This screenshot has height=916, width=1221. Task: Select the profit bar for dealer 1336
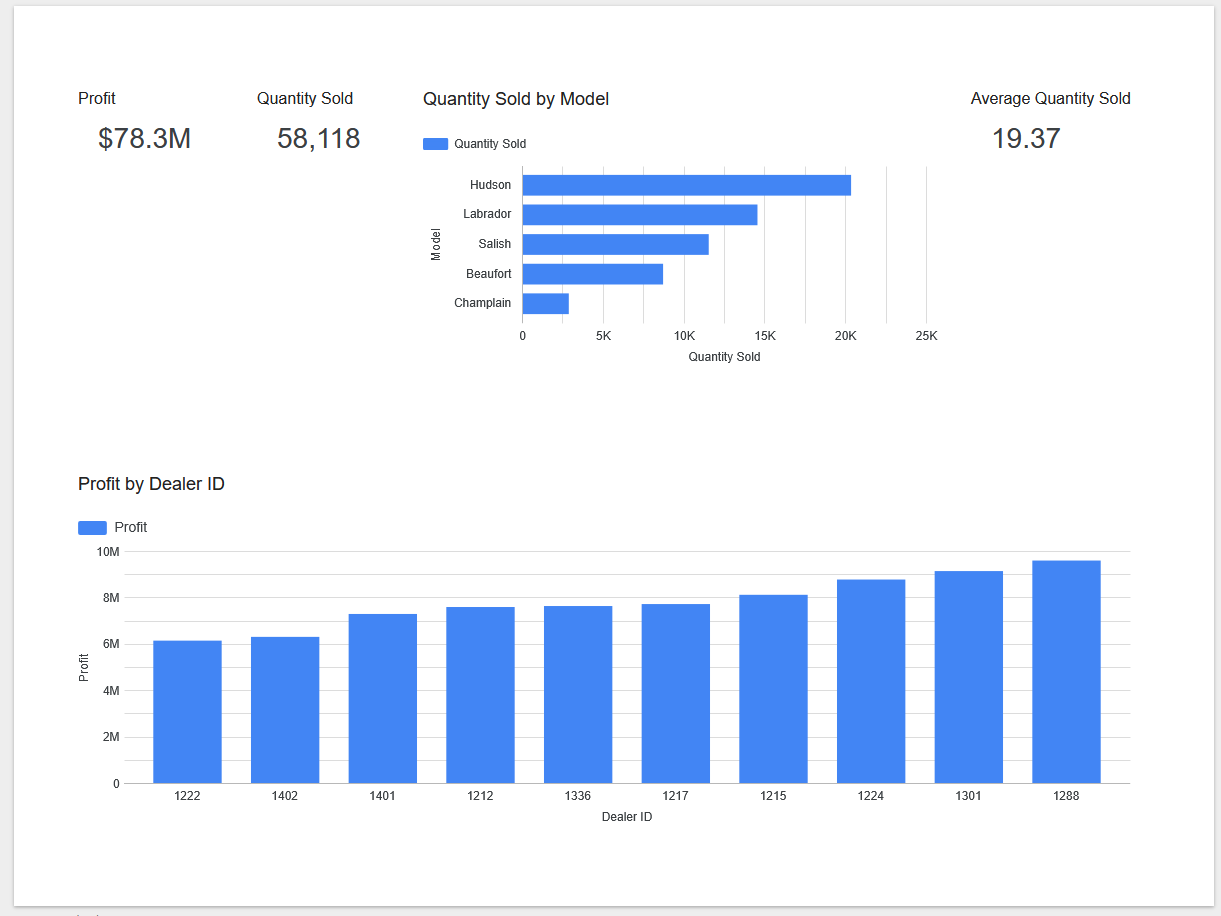pos(578,690)
